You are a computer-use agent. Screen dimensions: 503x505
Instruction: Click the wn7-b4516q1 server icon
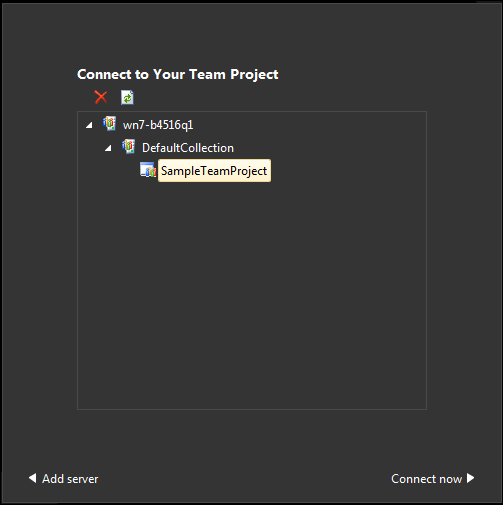pos(109,124)
